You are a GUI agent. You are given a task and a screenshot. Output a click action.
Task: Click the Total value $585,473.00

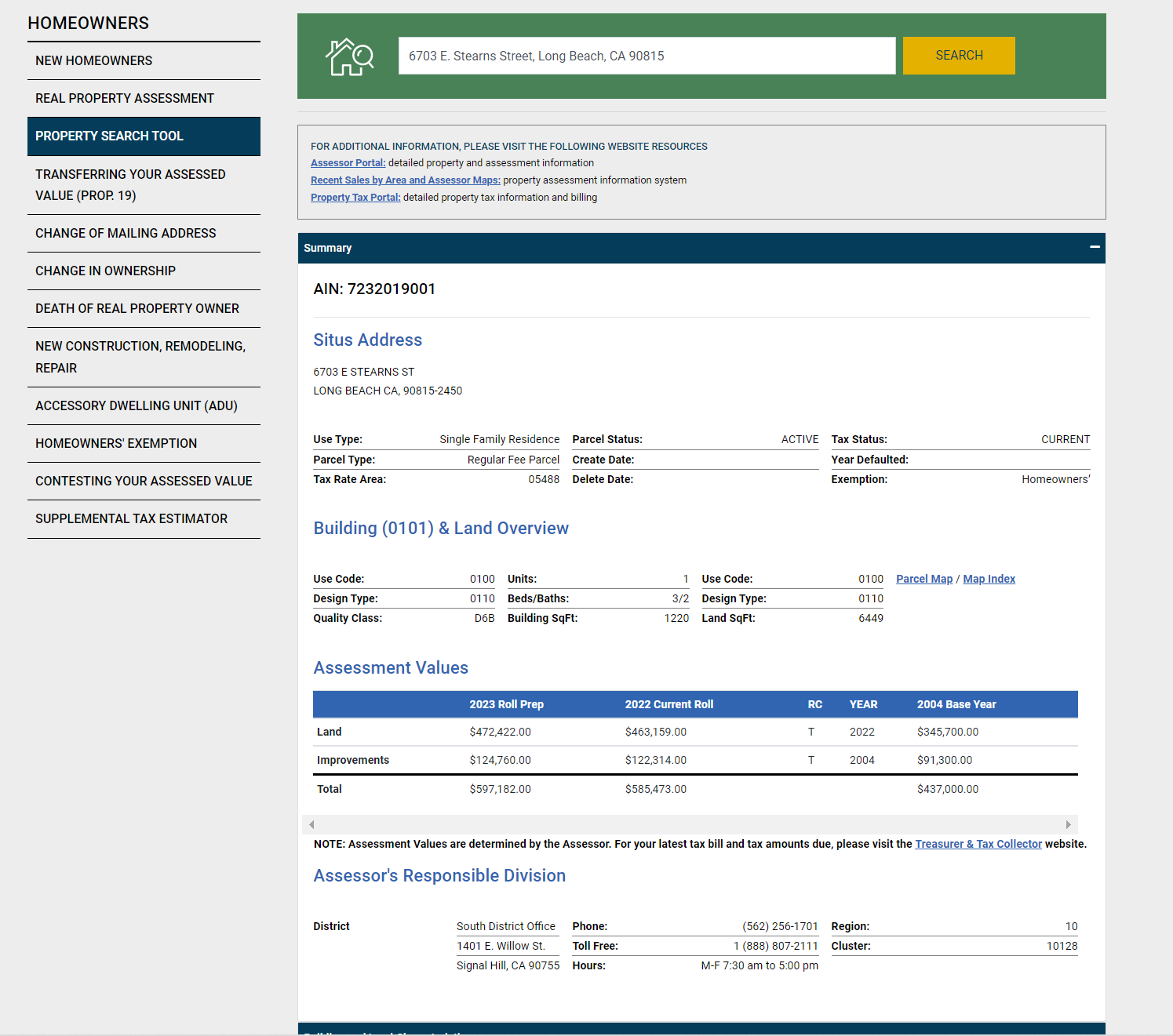click(x=655, y=789)
